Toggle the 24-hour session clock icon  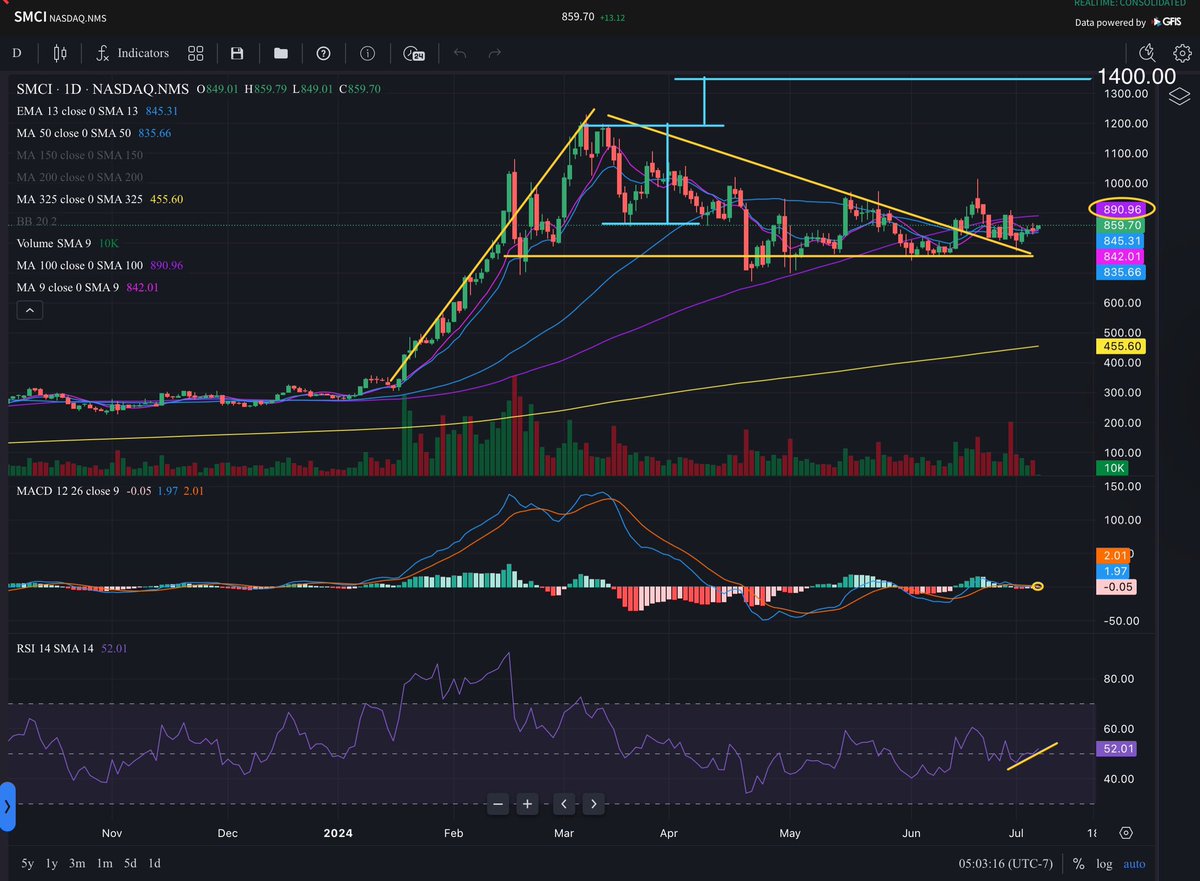click(413, 53)
